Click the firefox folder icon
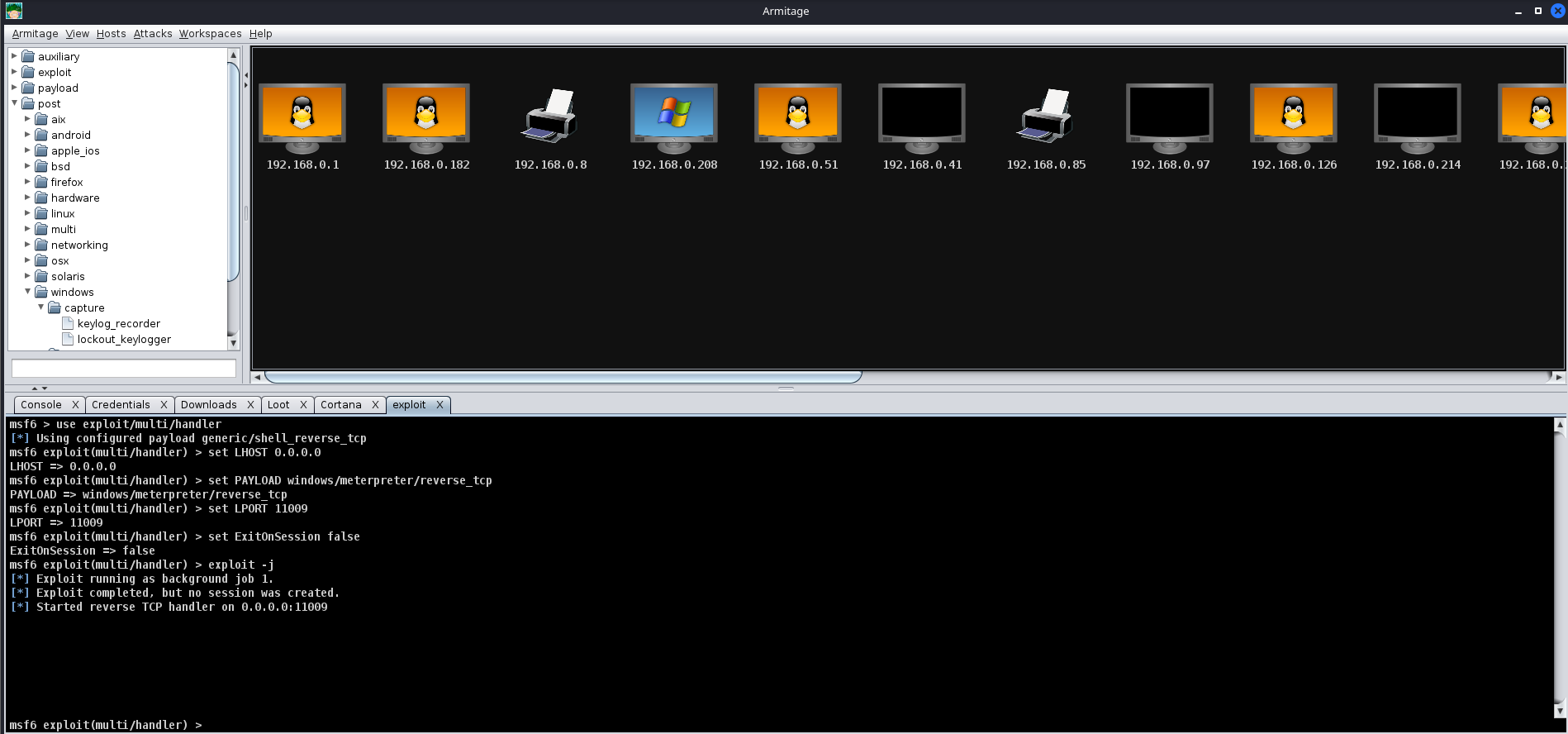Viewport: 1568px width, 734px height. tap(41, 182)
